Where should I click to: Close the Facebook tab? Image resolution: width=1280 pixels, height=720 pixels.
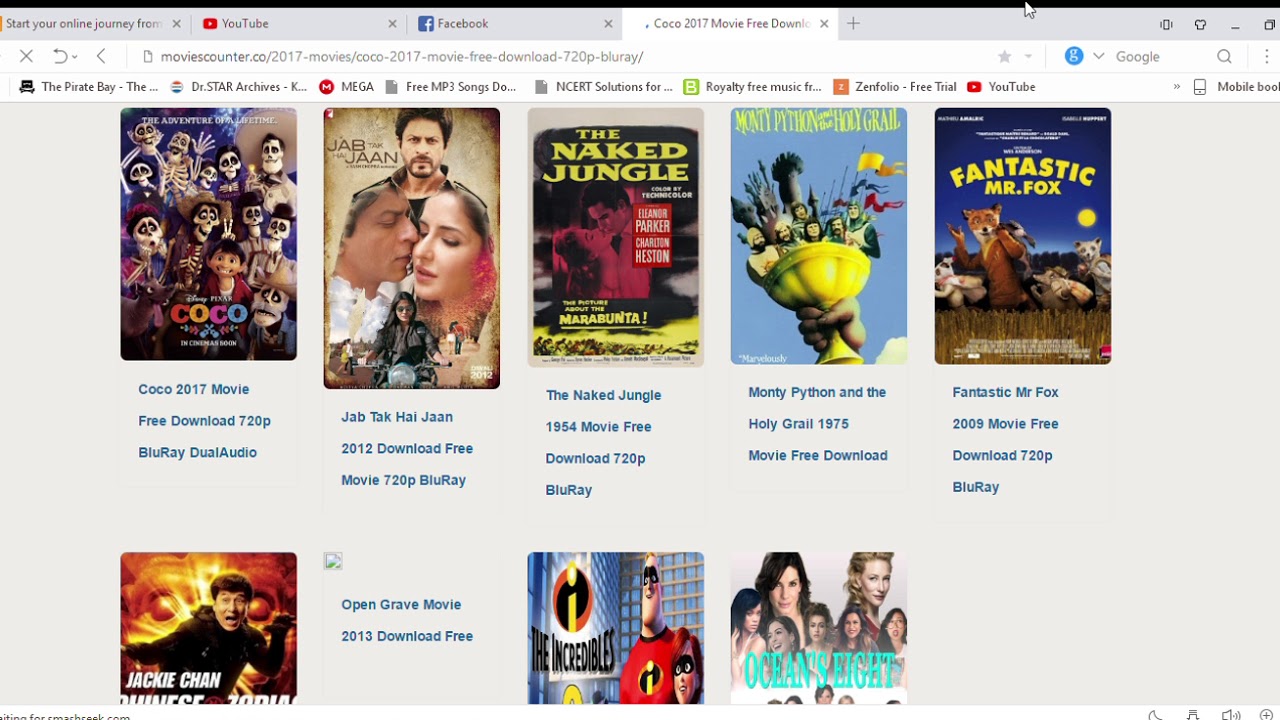point(608,24)
